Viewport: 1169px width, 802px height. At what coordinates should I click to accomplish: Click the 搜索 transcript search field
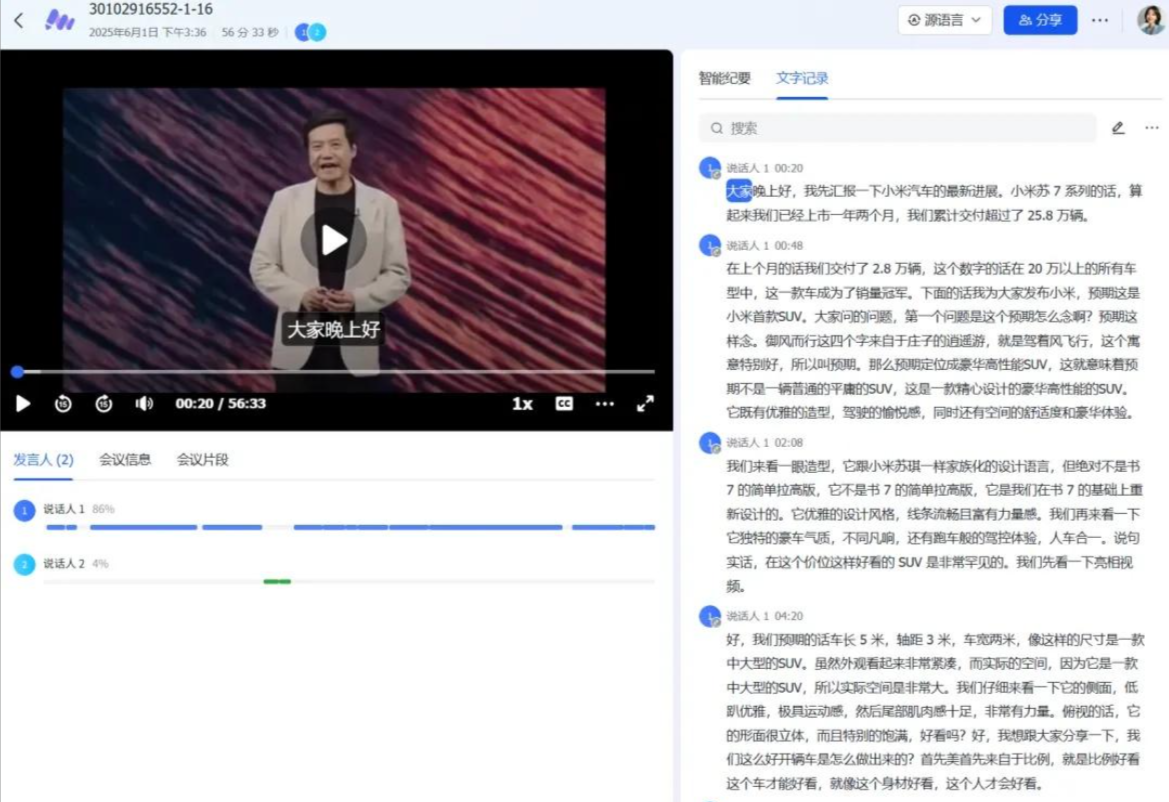[898, 128]
